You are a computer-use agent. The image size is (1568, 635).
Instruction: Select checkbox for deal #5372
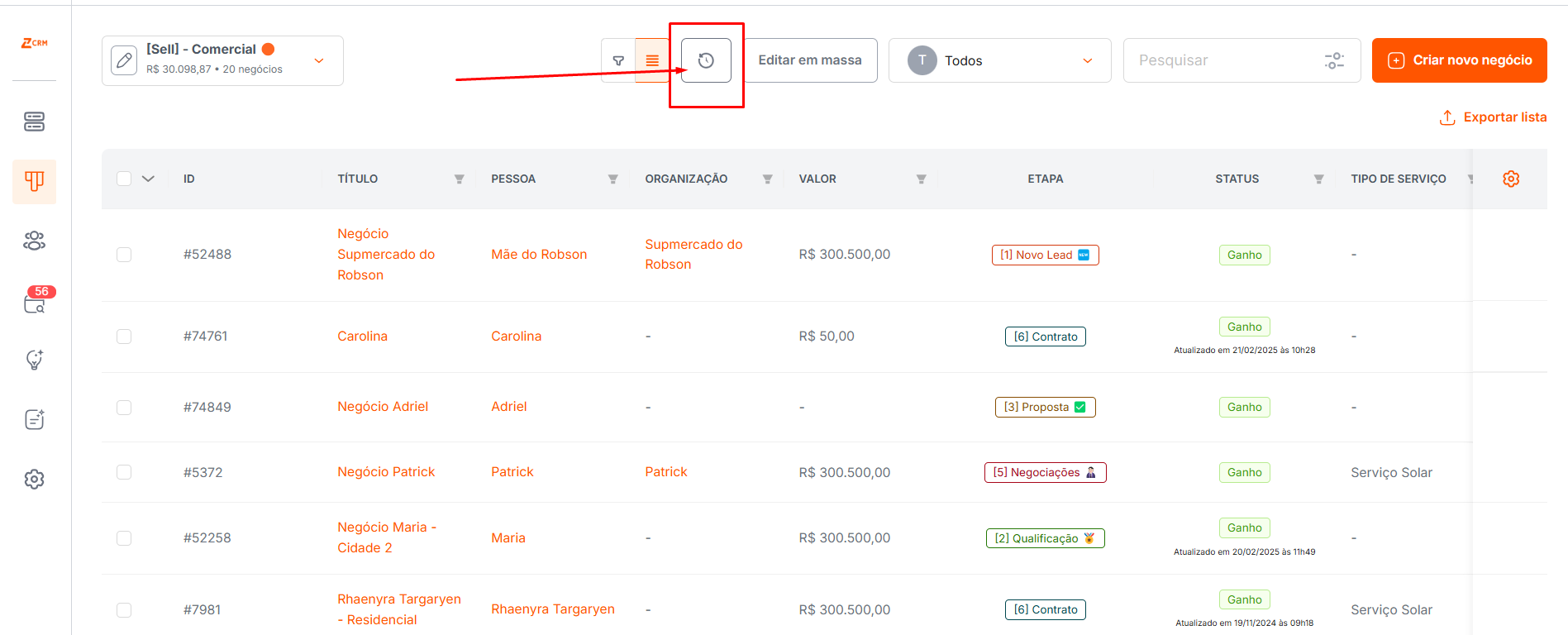124,472
